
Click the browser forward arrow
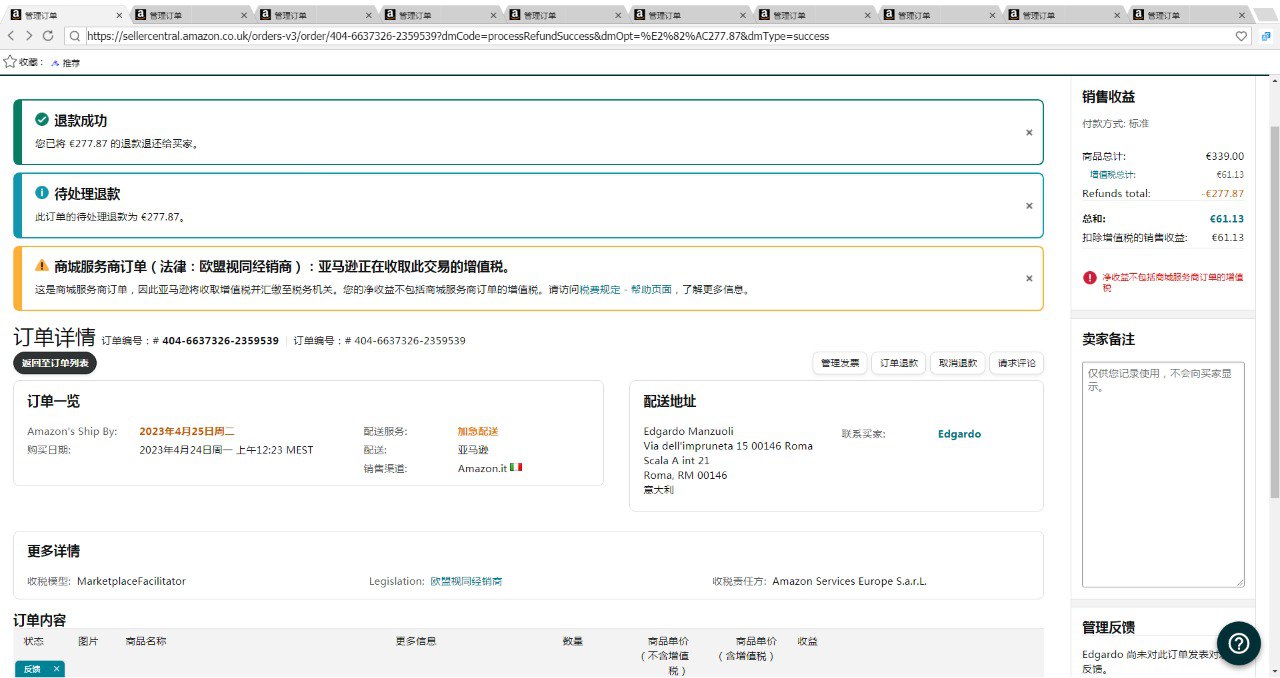(29, 36)
